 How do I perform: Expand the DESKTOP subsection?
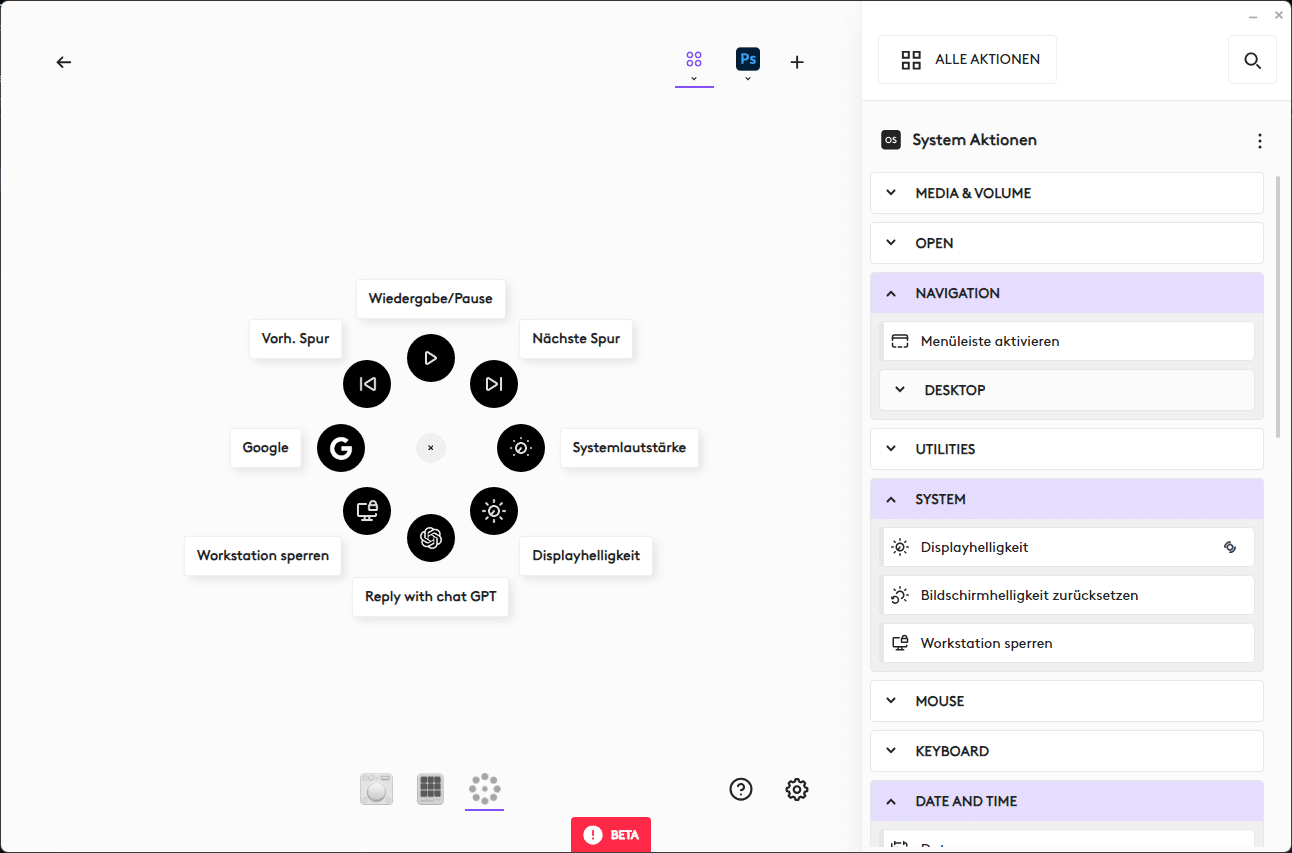(1067, 390)
